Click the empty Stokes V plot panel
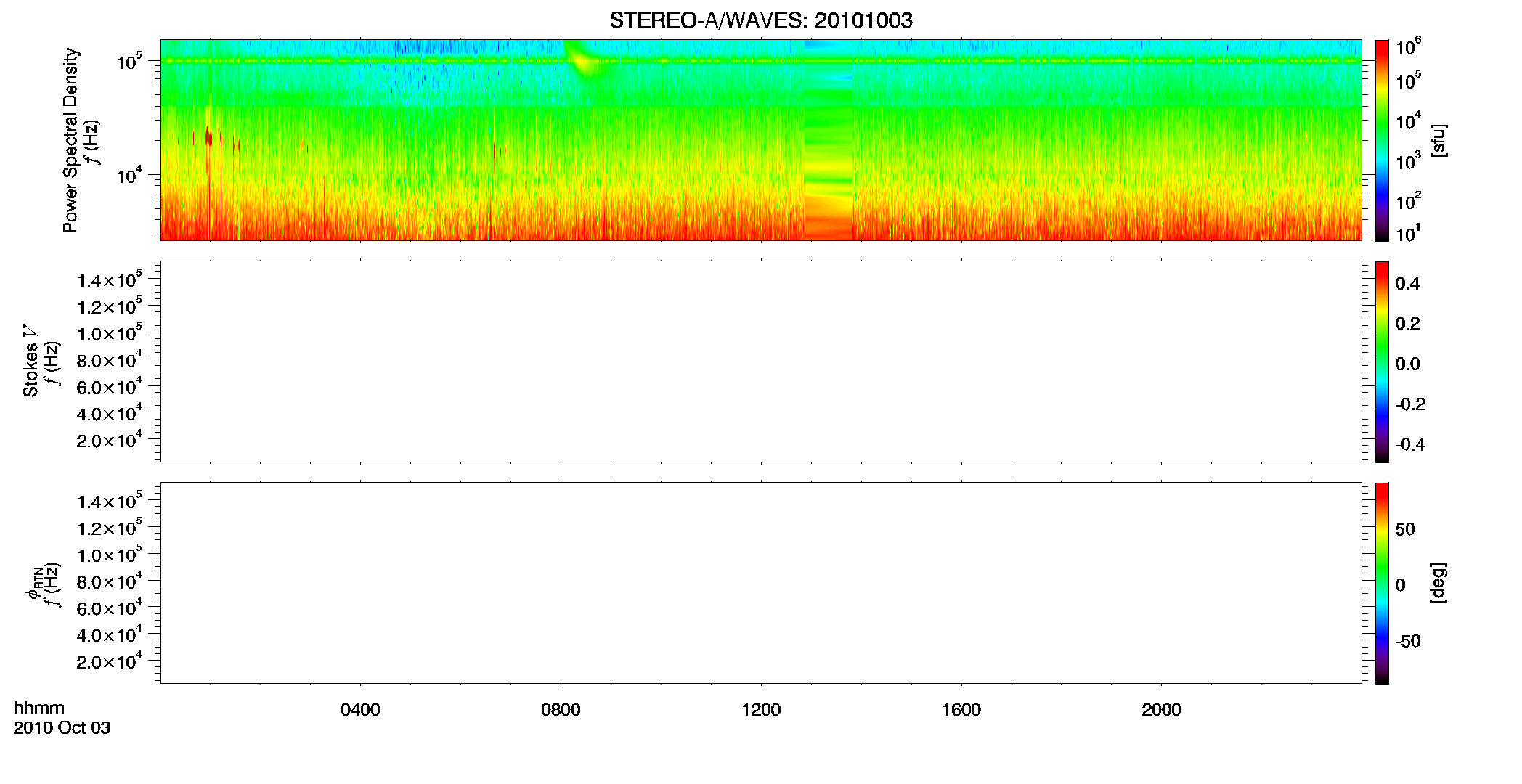 click(761, 362)
